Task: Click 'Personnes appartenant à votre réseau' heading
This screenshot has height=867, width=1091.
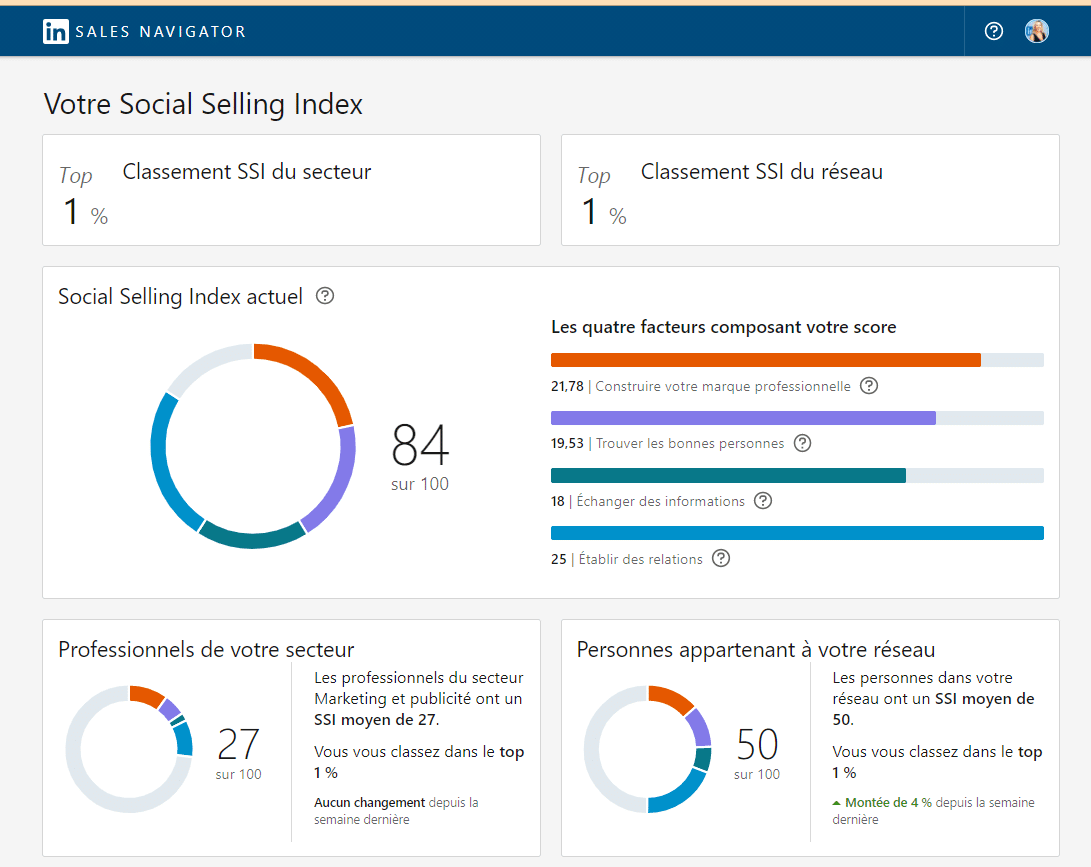Action: tap(756, 649)
